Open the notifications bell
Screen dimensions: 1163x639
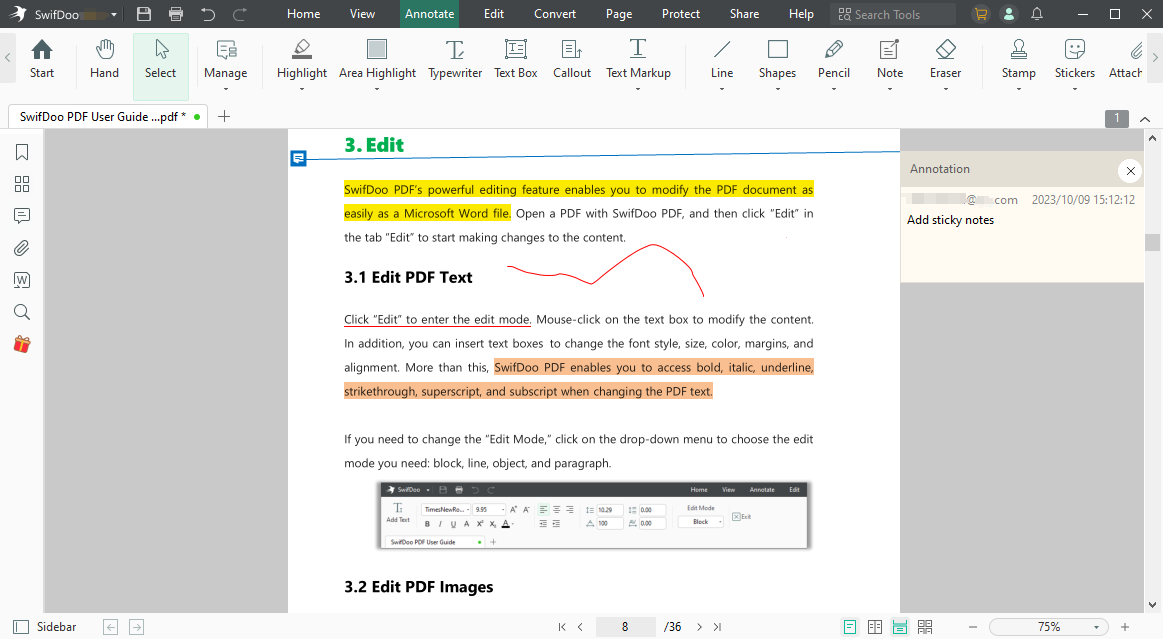(1037, 14)
